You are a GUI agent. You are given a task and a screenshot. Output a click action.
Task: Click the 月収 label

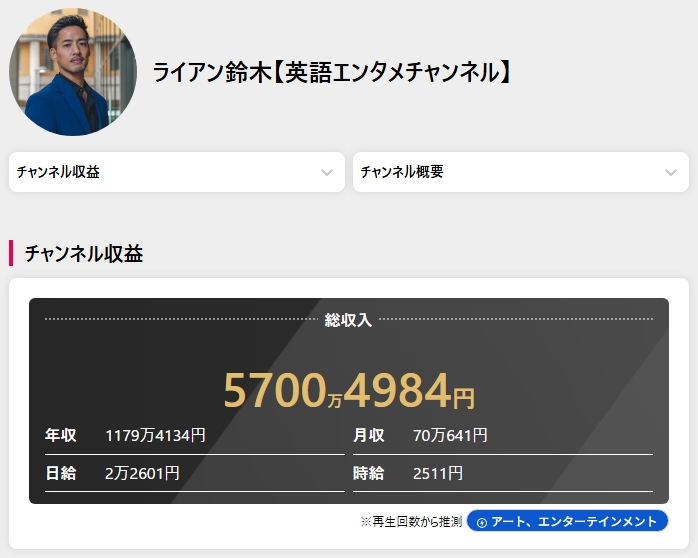368,436
